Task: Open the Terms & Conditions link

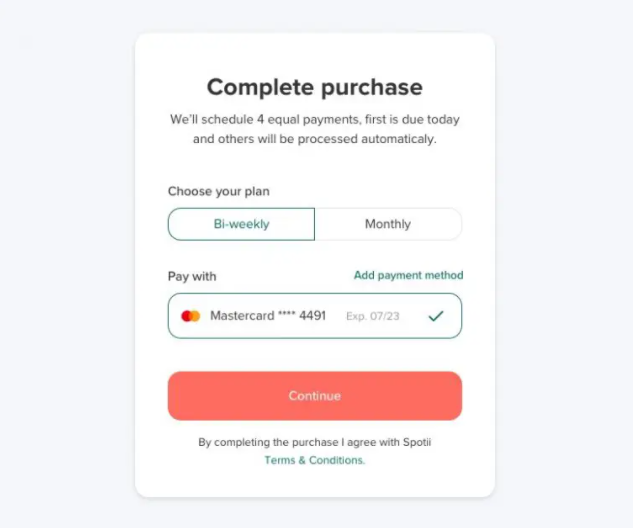Action: 314,460
